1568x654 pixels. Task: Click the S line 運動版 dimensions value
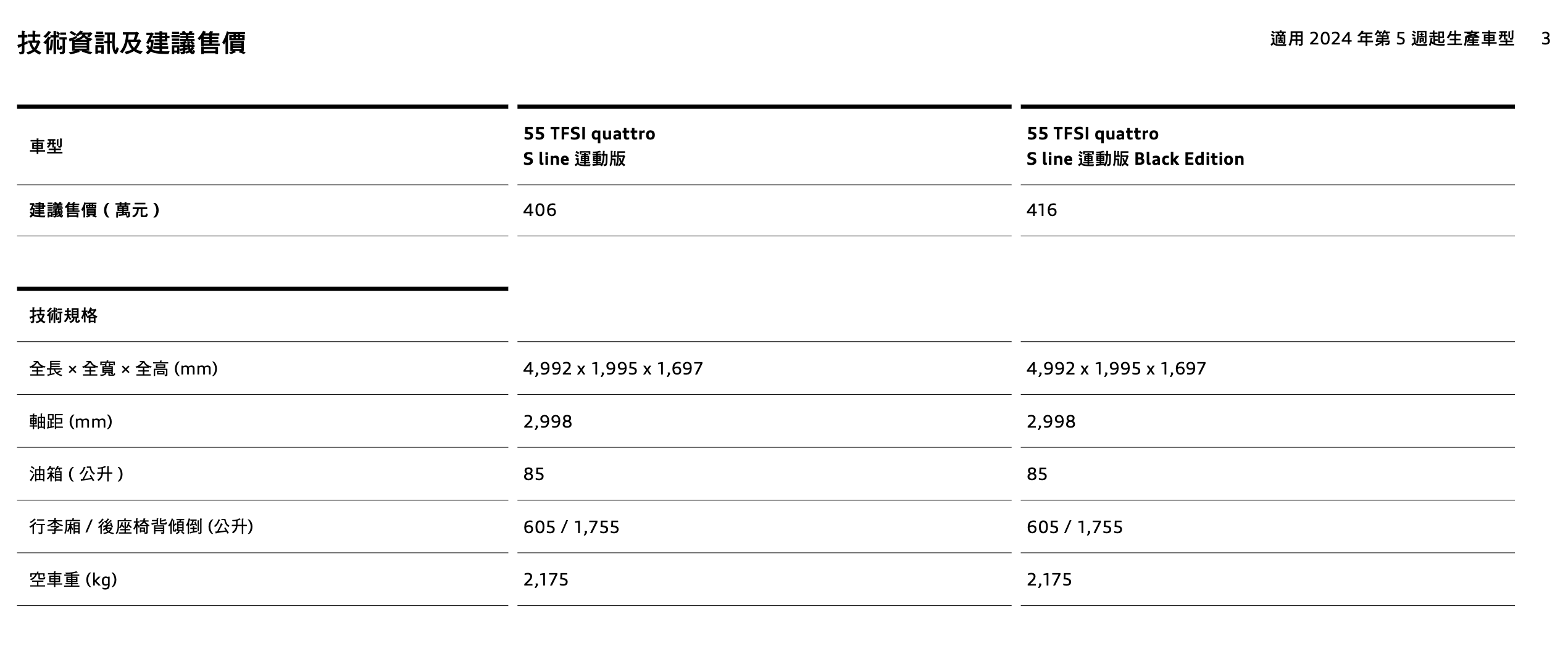click(x=612, y=369)
